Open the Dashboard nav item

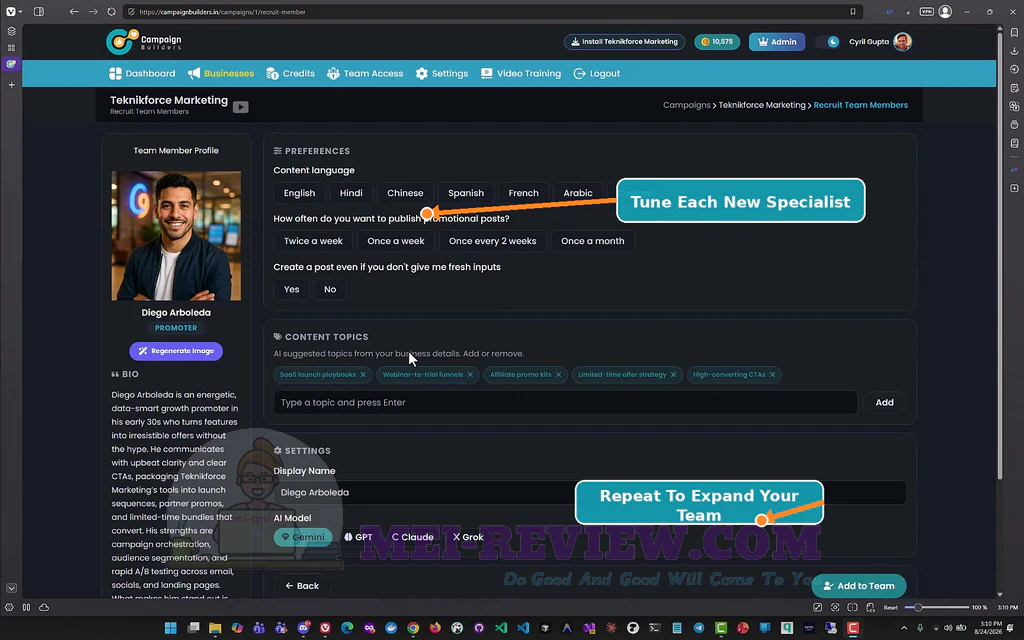(142, 74)
